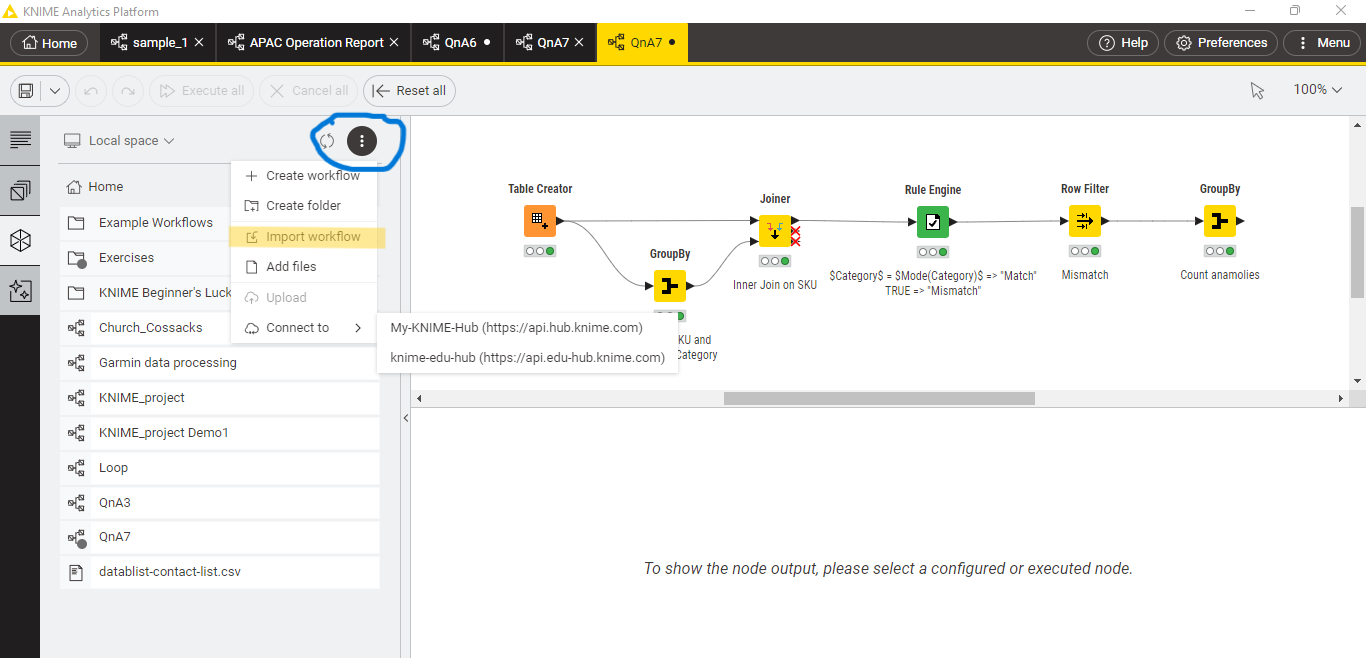Click the Rule Engine node icon
This screenshot has width=1366, height=658.
[932, 221]
